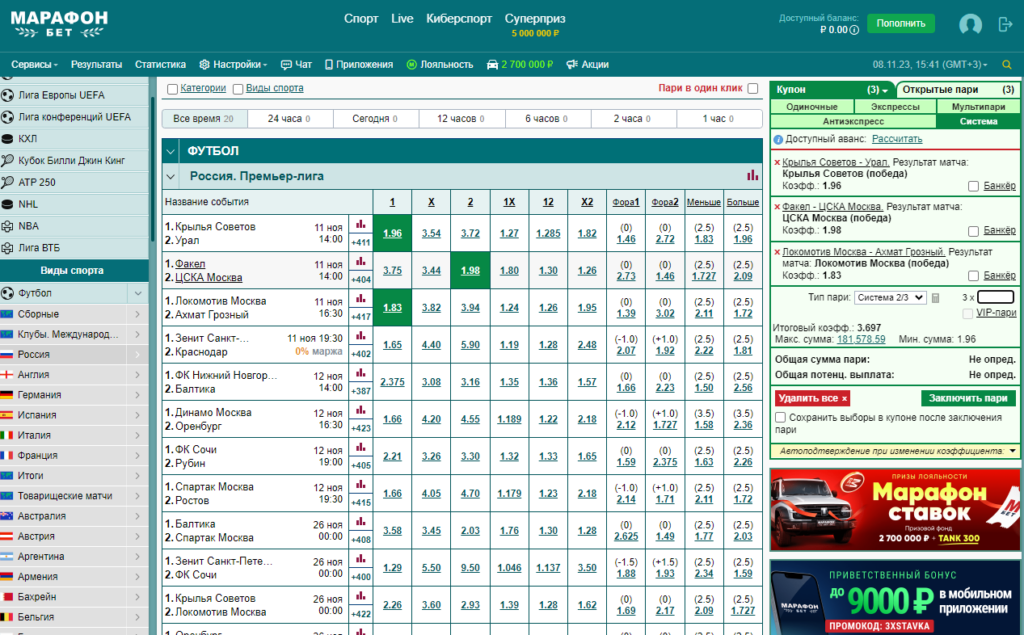Remove Локомотив Москва - Ахмат Грозный coupon selection
Viewport: 1024px width, 635px height.
pyautogui.click(x=776, y=252)
